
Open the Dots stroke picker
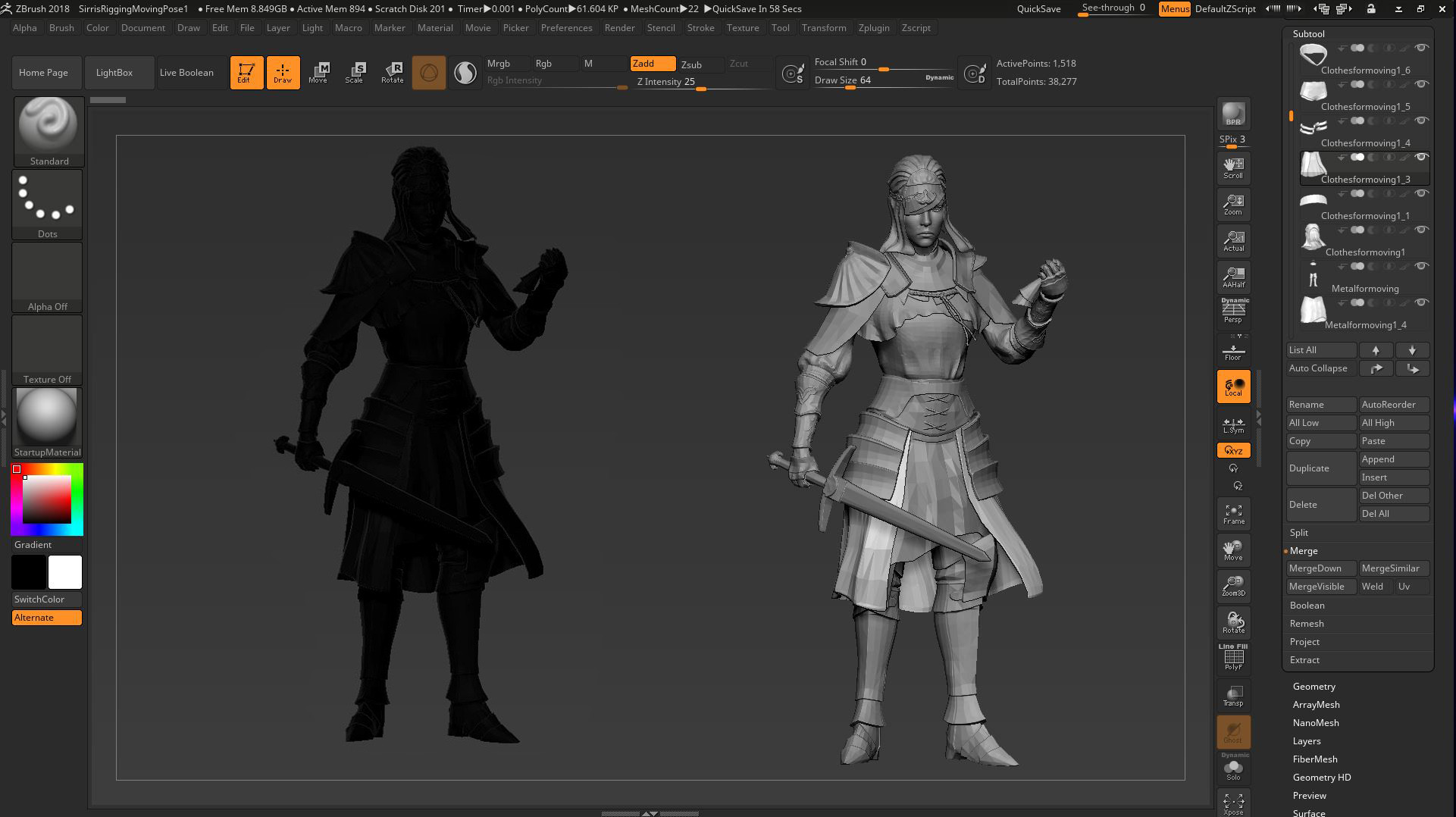pos(48,205)
